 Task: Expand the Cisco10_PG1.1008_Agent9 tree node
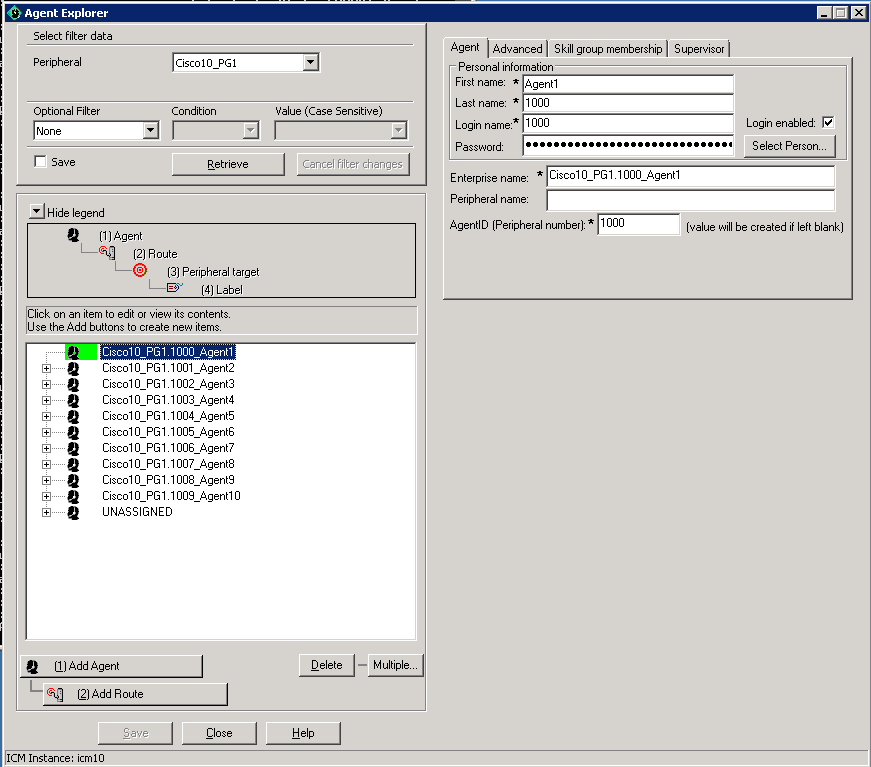47,480
